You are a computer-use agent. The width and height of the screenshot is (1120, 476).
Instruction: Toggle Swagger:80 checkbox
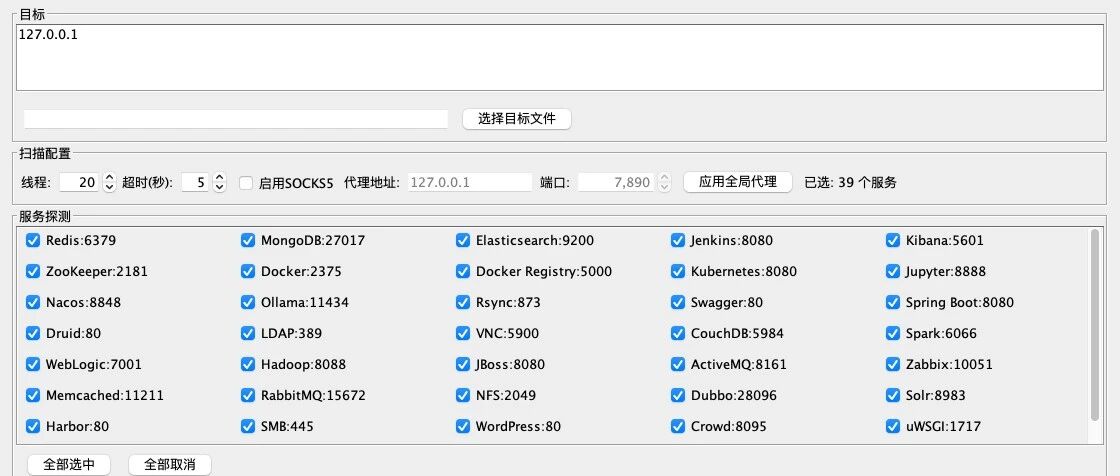click(678, 302)
